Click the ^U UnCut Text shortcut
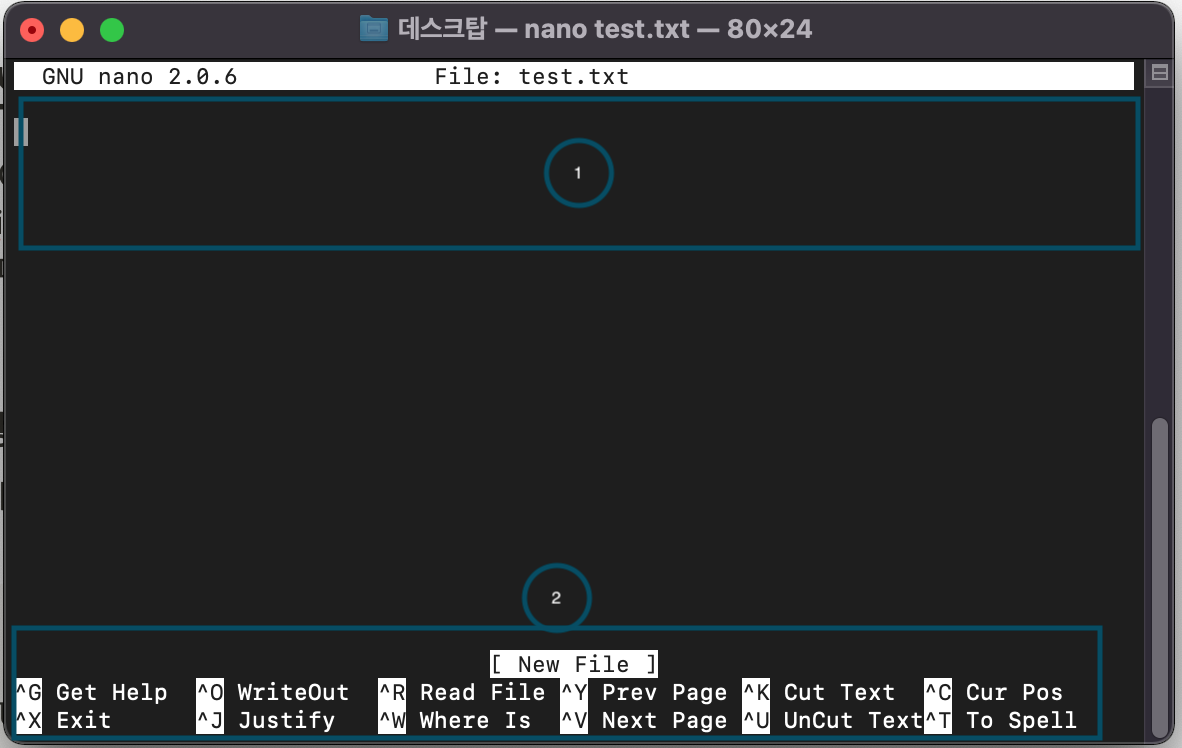The height and width of the screenshot is (748, 1182). pyautogui.click(x=833, y=720)
